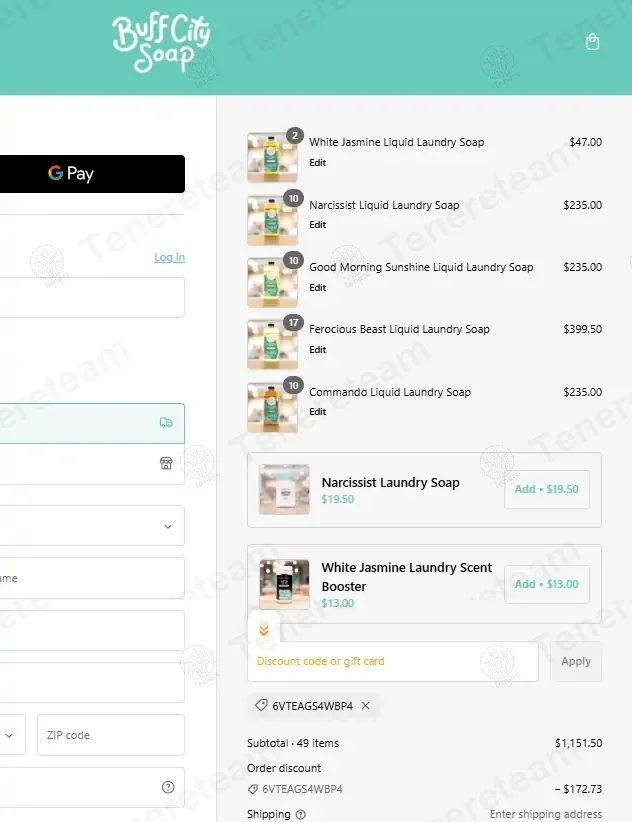
Task: Edit the White Jasmine Liquid Laundry Soap item
Action: pyautogui.click(x=318, y=163)
